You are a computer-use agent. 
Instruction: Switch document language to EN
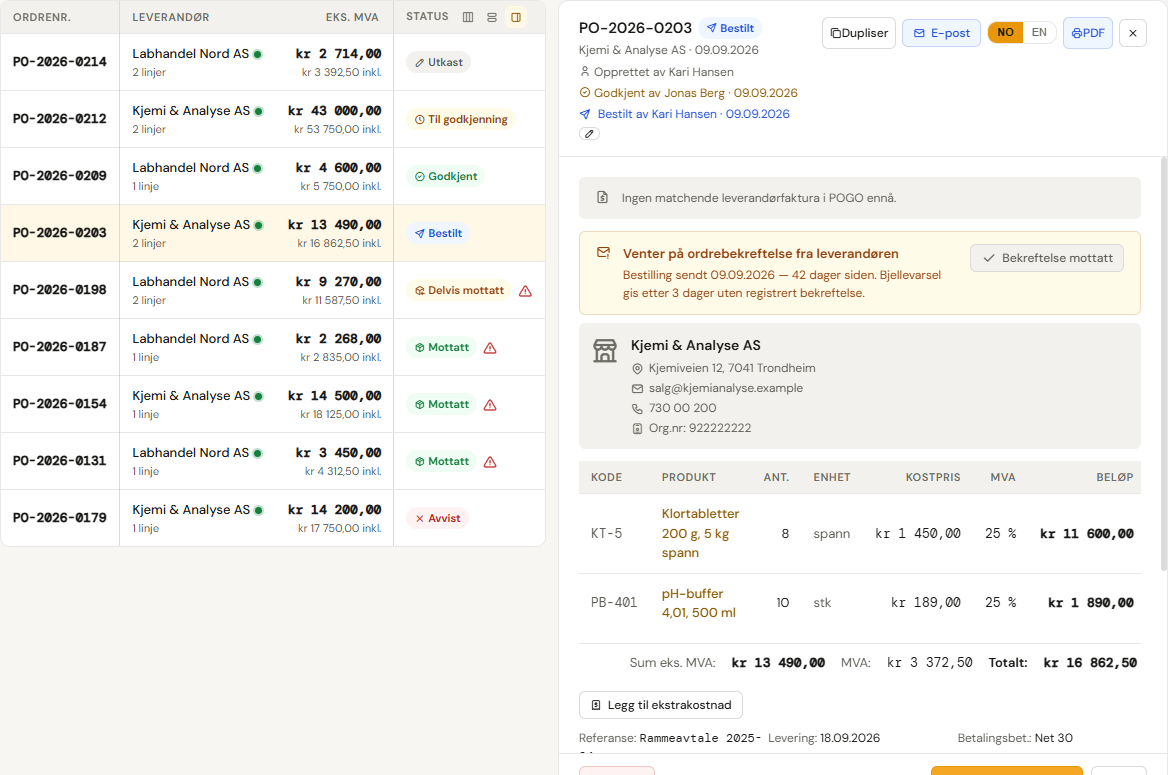click(x=1039, y=33)
